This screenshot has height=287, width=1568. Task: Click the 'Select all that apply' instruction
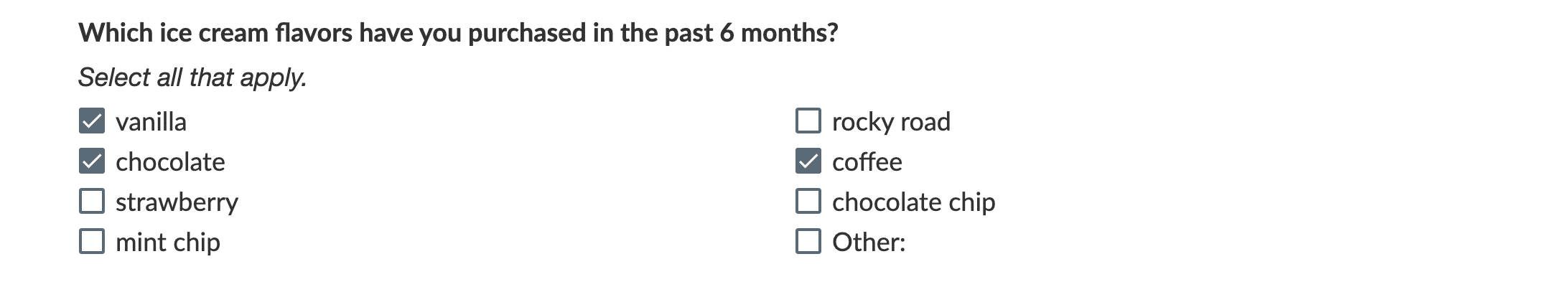coord(192,77)
